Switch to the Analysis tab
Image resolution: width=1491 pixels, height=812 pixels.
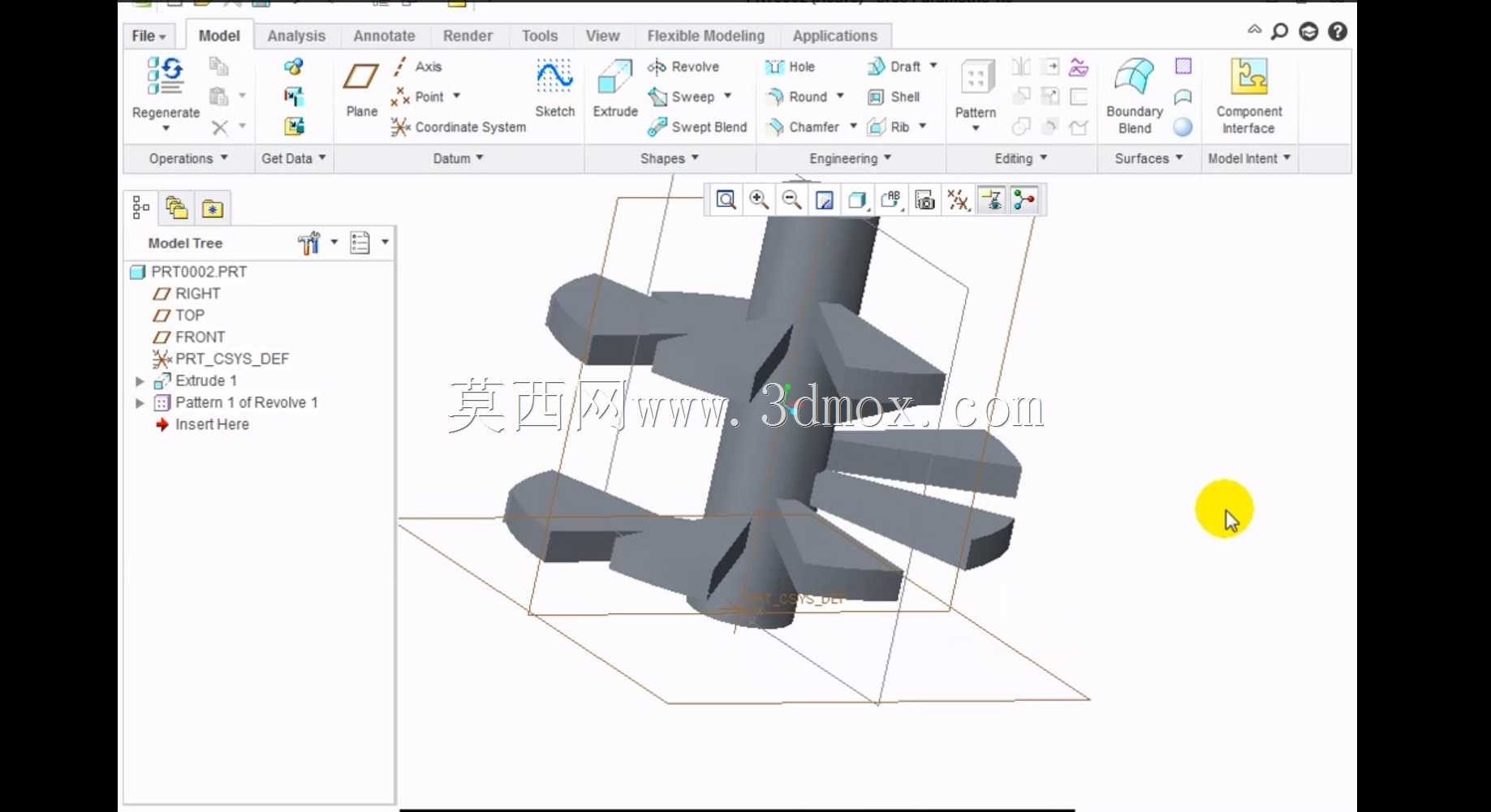(296, 36)
